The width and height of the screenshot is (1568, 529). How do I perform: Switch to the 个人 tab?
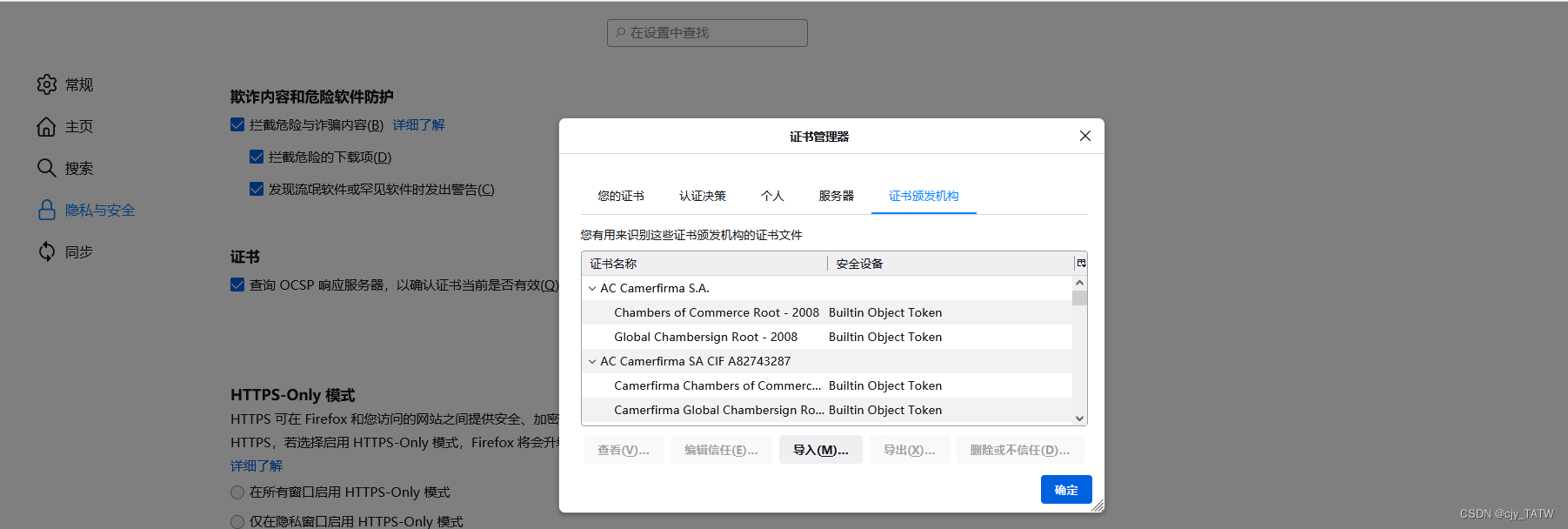click(x=772, y=196)
